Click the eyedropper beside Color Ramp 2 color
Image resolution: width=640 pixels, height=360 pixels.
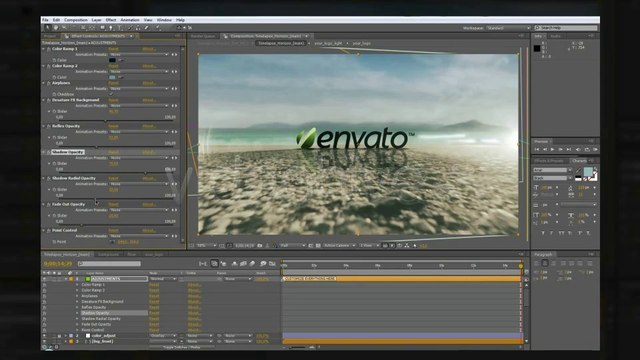coord(121,77)
